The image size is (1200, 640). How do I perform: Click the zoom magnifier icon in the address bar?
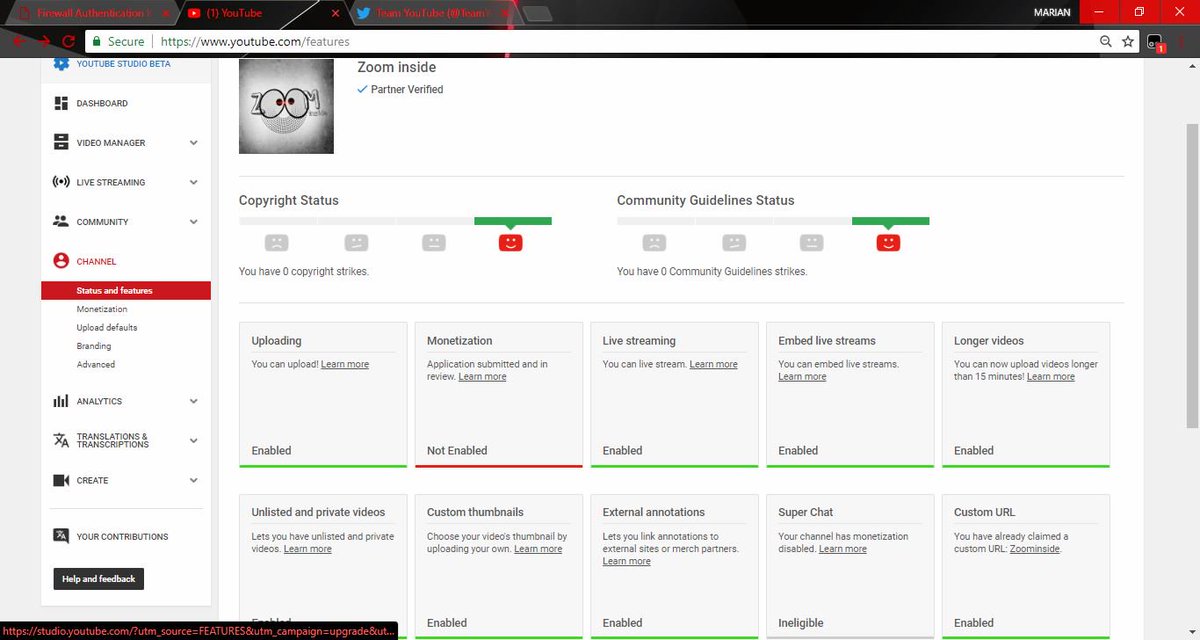coord(1105,42)
